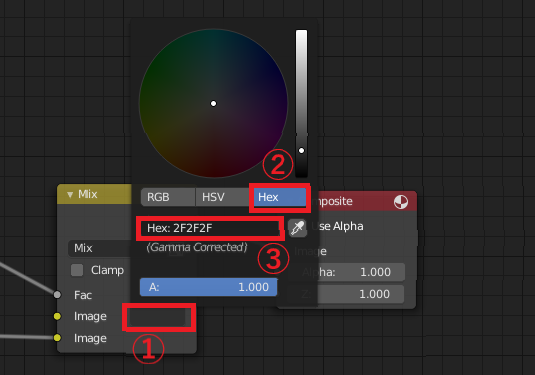Enable the Clamp checkbox
The width and height of the screenshot is (535, 375).
coord(77,270)
